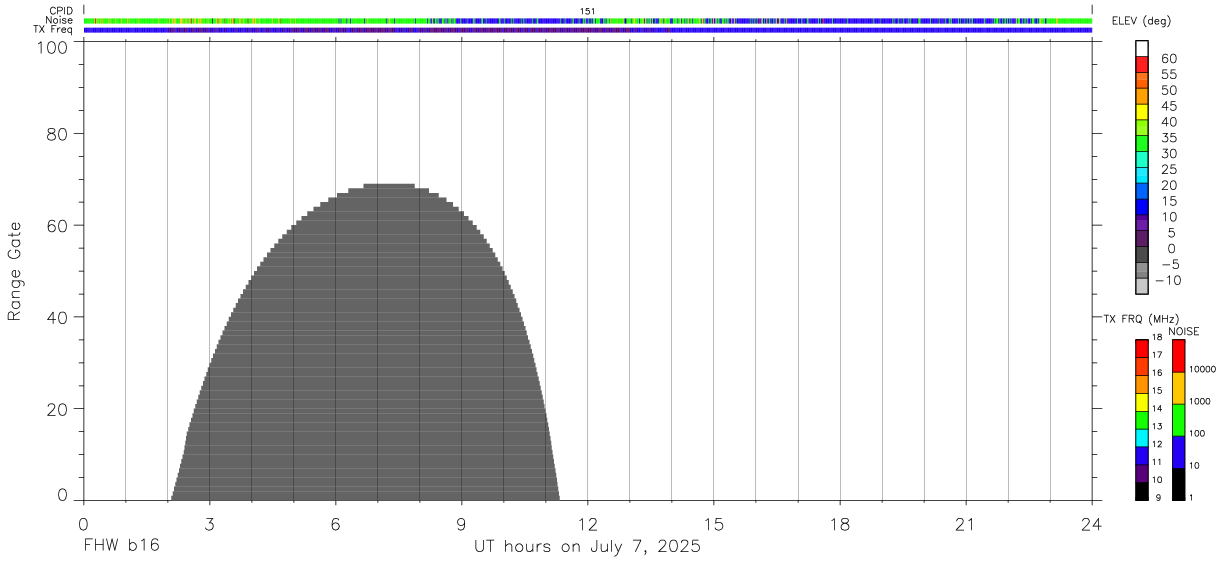Click the red top swatch of NOISE colorbar
This screenshot has width=1228, height=567.
click(1178, 356)
